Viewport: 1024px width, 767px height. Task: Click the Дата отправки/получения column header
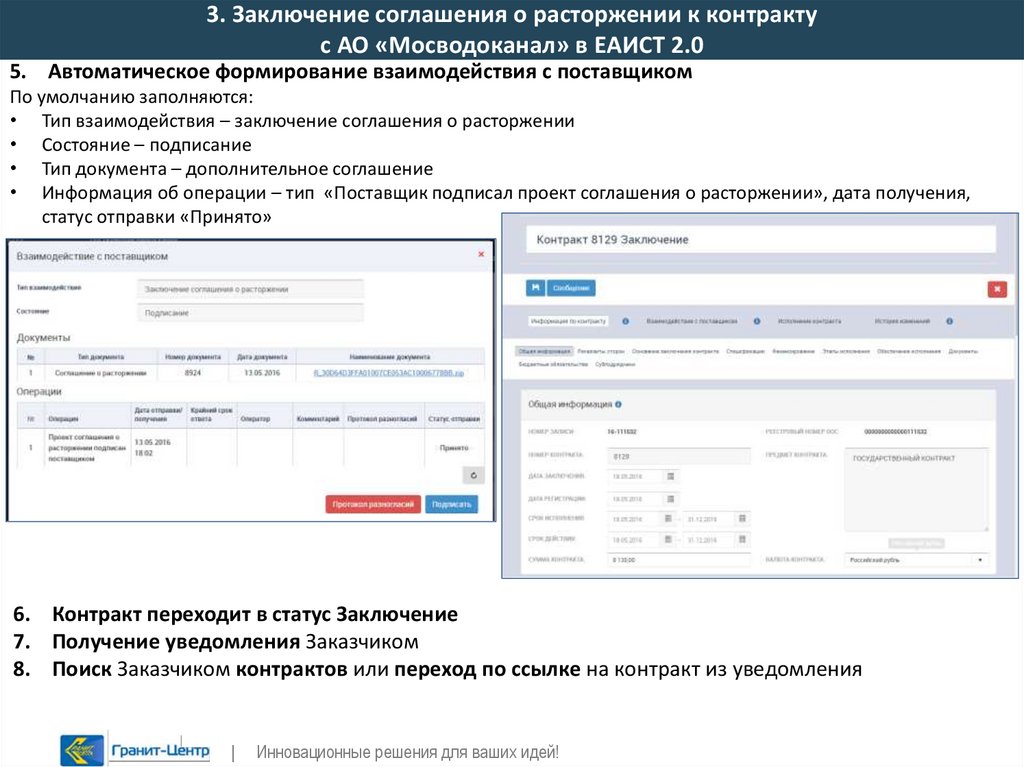pyautogui.click(x=159, y=415)
